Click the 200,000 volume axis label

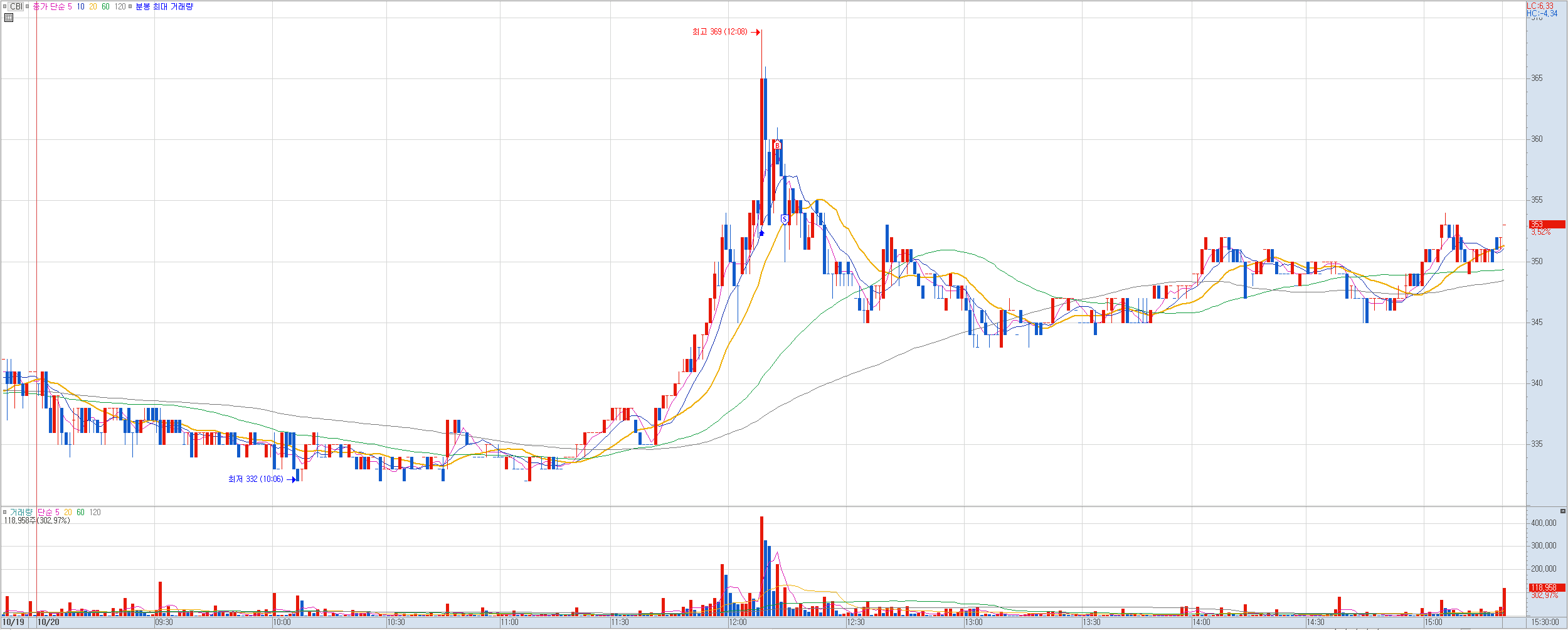click(1544, 569)
